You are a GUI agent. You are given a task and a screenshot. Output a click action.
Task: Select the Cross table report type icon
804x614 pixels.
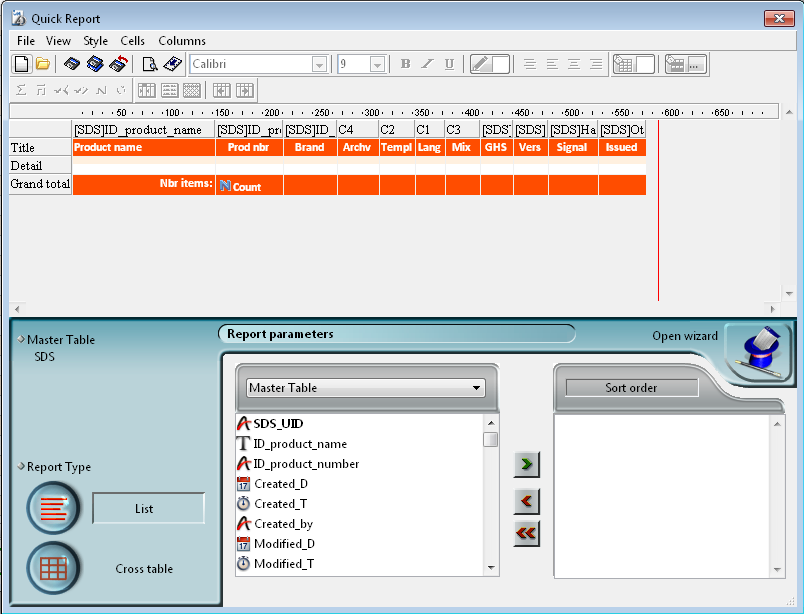click(53, 568)
